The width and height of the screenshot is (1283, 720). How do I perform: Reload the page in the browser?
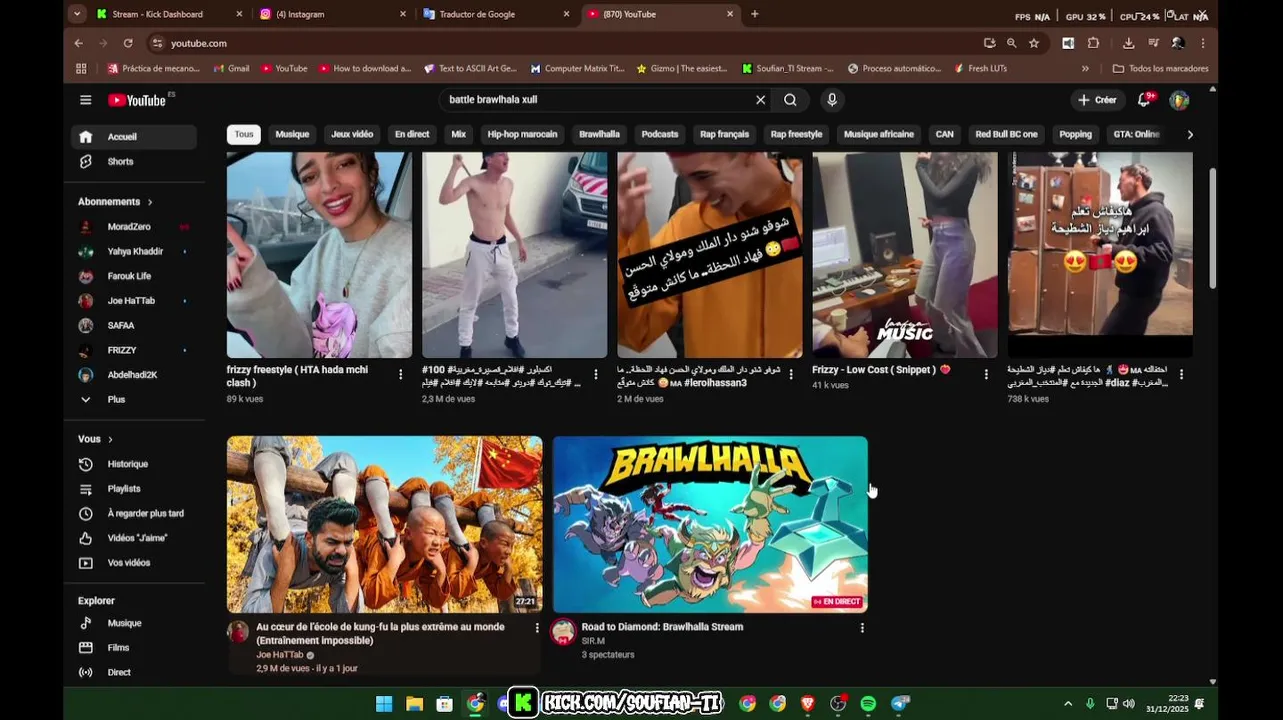pyautogui.click(x=128, y=43)
